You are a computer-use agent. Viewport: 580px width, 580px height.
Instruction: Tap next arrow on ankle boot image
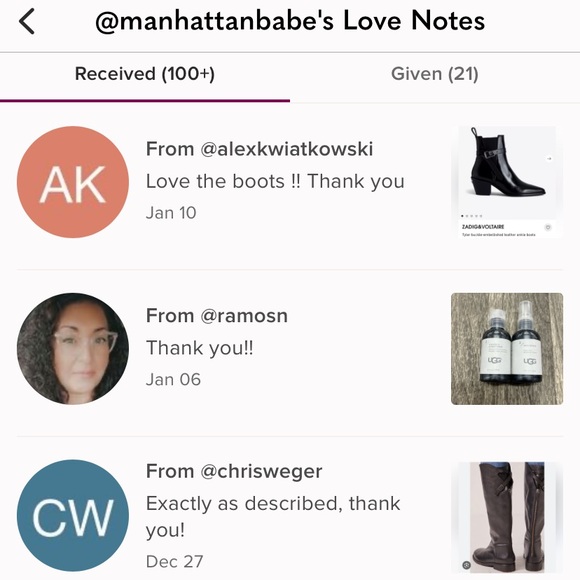tap(549, 158)
